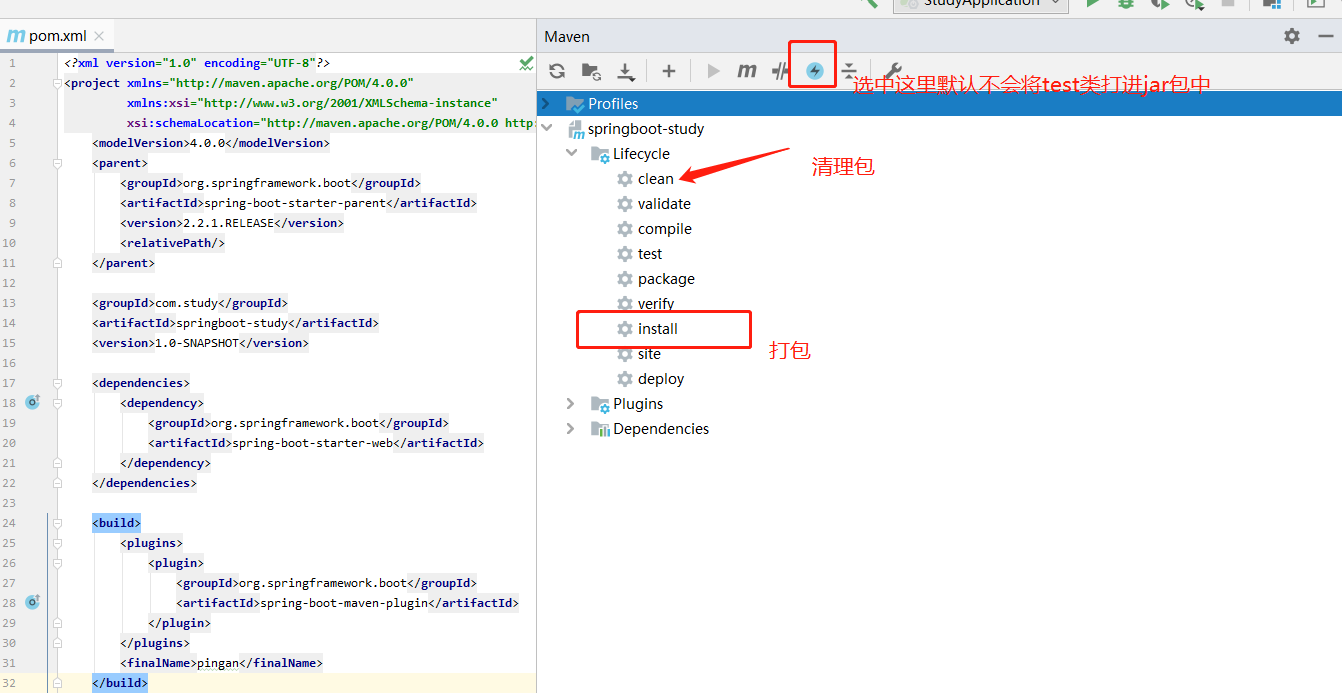Collapse the springboot-study project node
The width and height of the screenshot is (1342, 693).
point(546,128)
